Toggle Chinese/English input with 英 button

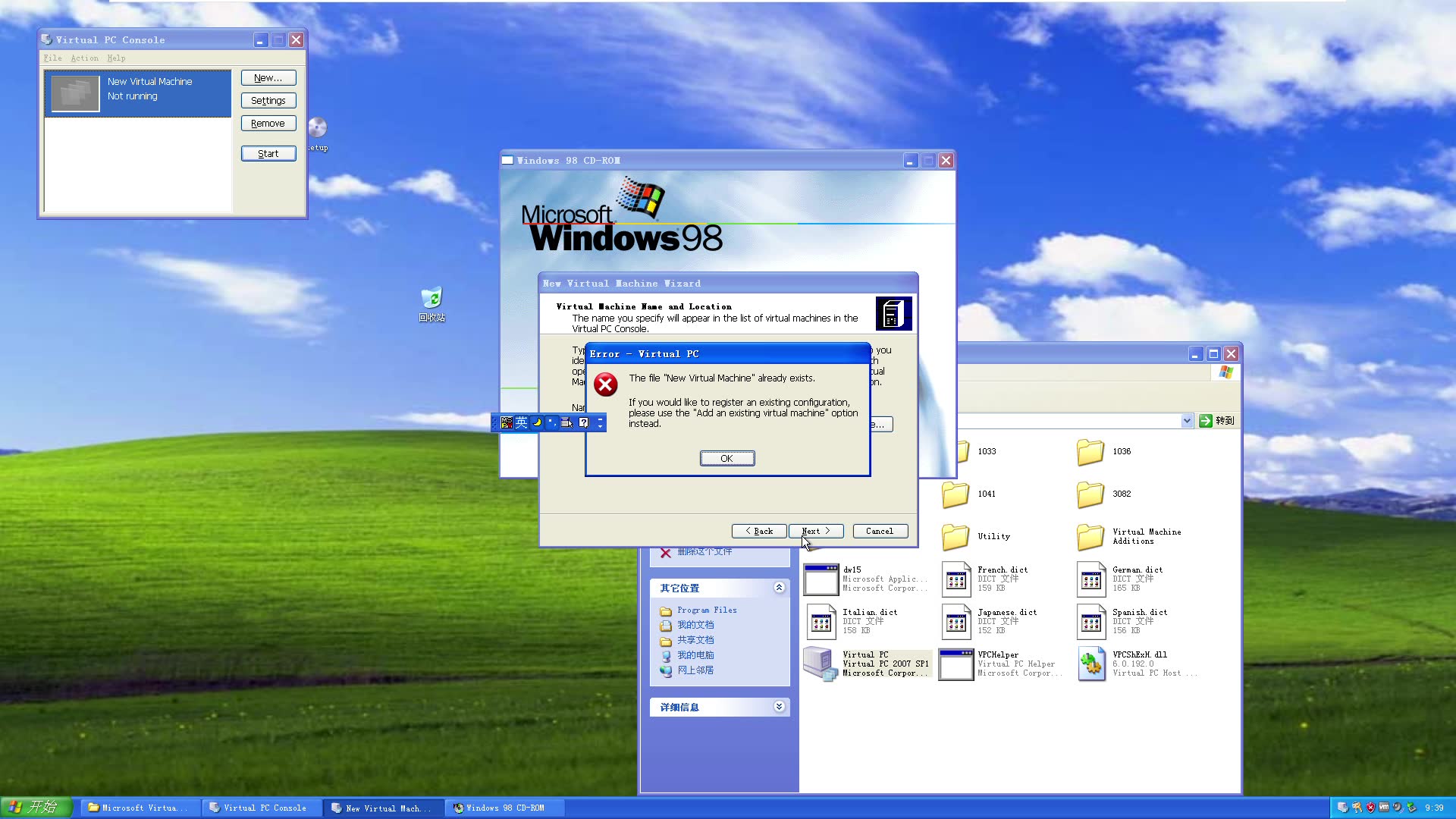click(x=521, y=422)
